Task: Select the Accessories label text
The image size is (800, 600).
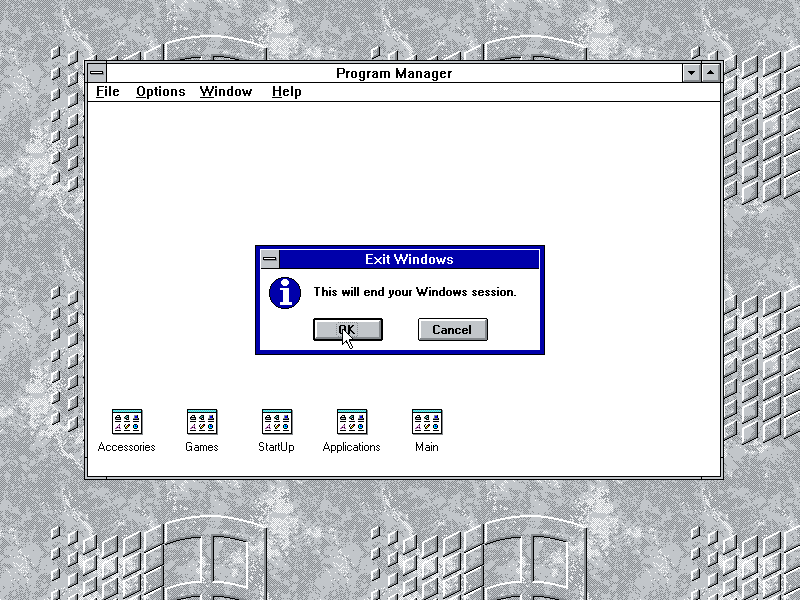Action: click(127, 447)
